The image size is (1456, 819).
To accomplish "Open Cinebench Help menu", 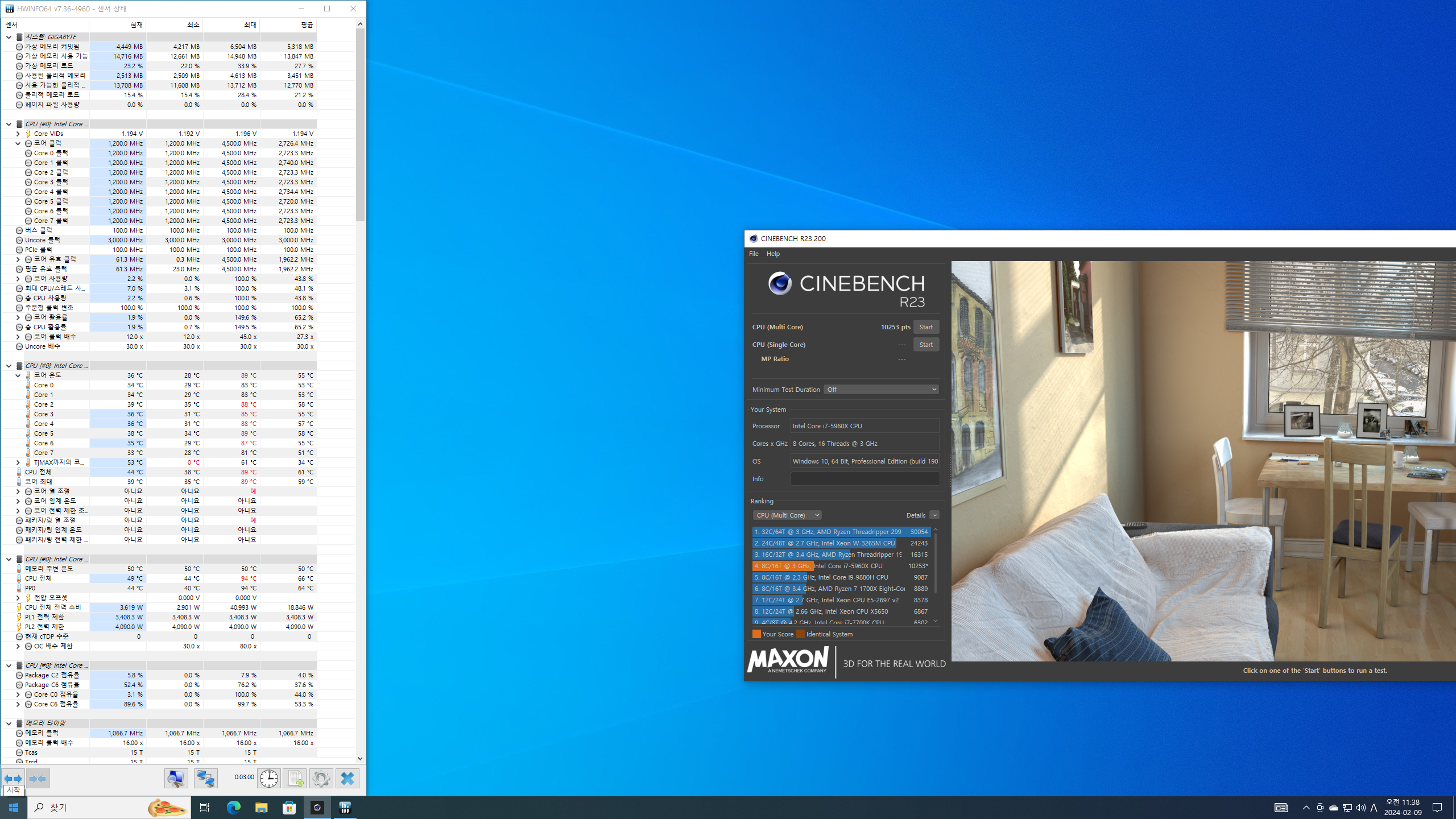I will (773, 254).
